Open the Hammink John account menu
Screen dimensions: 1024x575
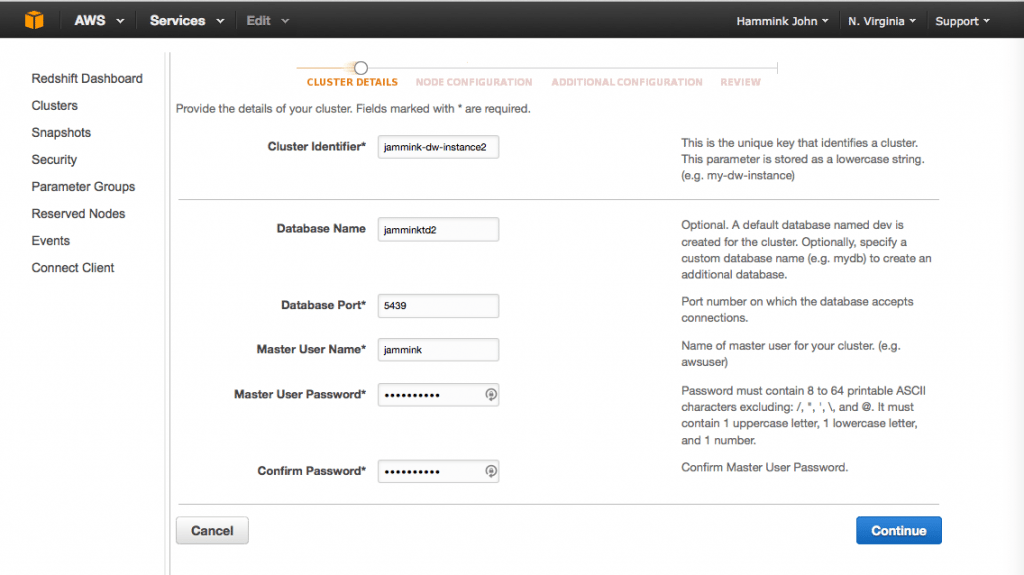pyautogui.click(x=782, y=22)
